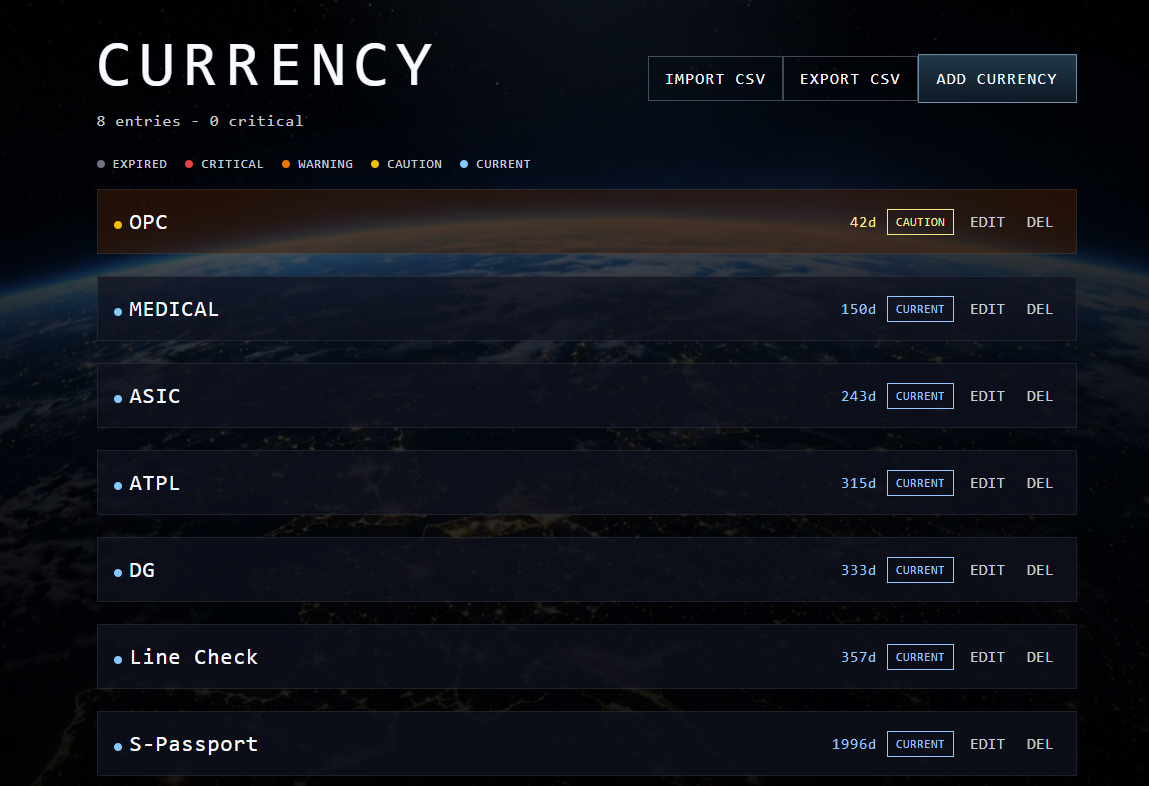Select the DG entry name
Viewport: 1149px width, 786px height.
142,570
